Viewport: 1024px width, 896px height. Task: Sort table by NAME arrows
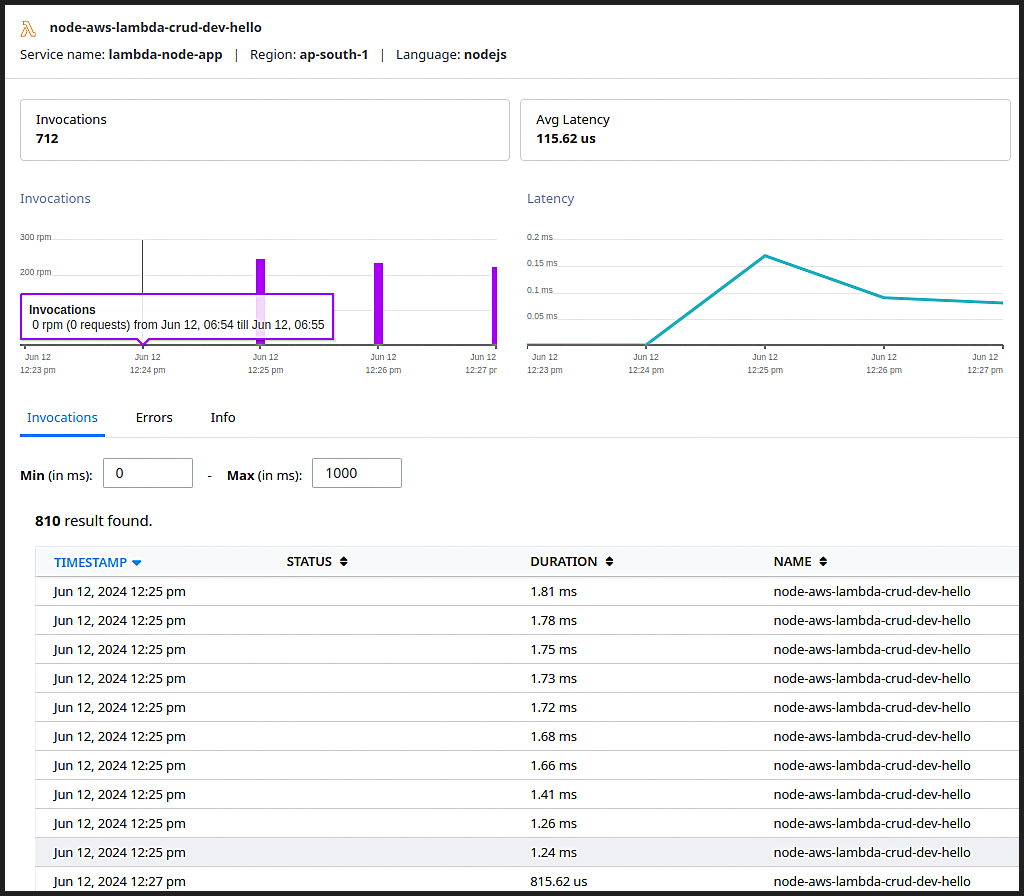click(x=823, y=562)
